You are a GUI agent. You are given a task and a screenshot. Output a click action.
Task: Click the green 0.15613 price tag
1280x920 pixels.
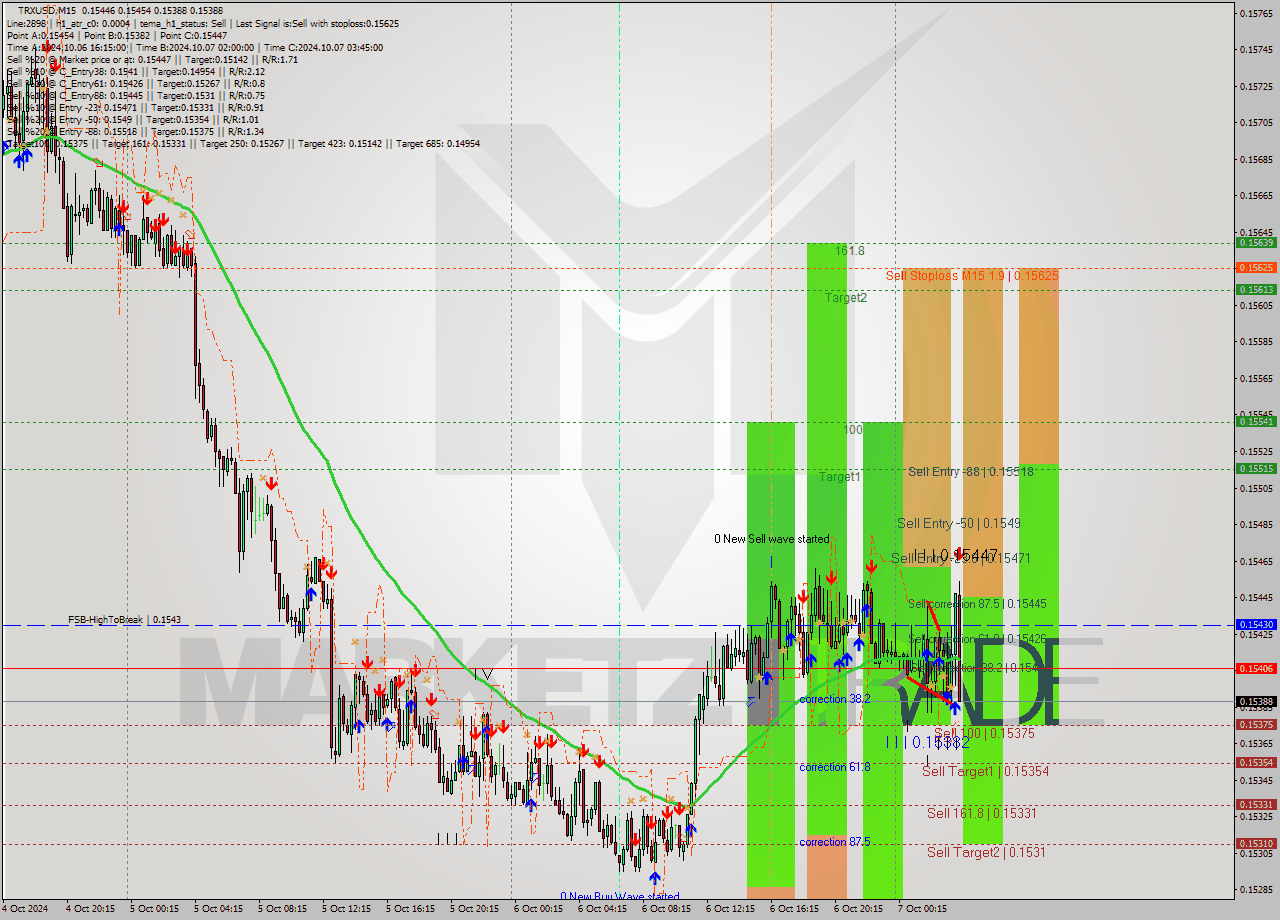click(1256, 289)
